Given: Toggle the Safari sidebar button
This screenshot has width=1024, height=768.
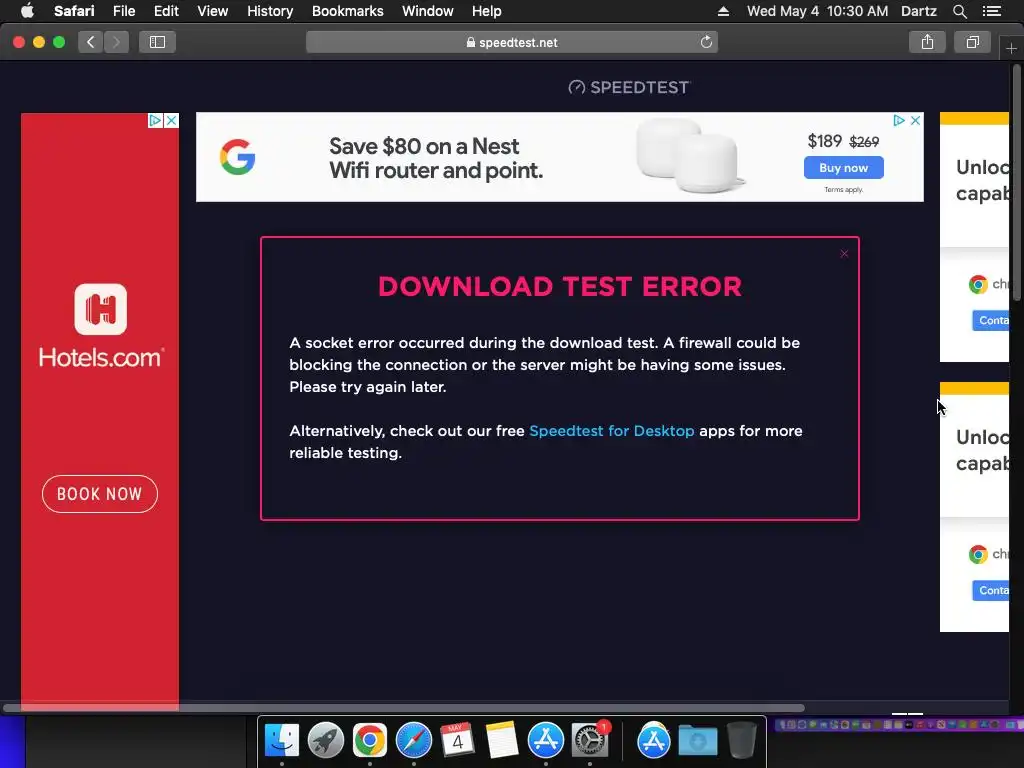Looking at the screenshot, I should (157, 42).
